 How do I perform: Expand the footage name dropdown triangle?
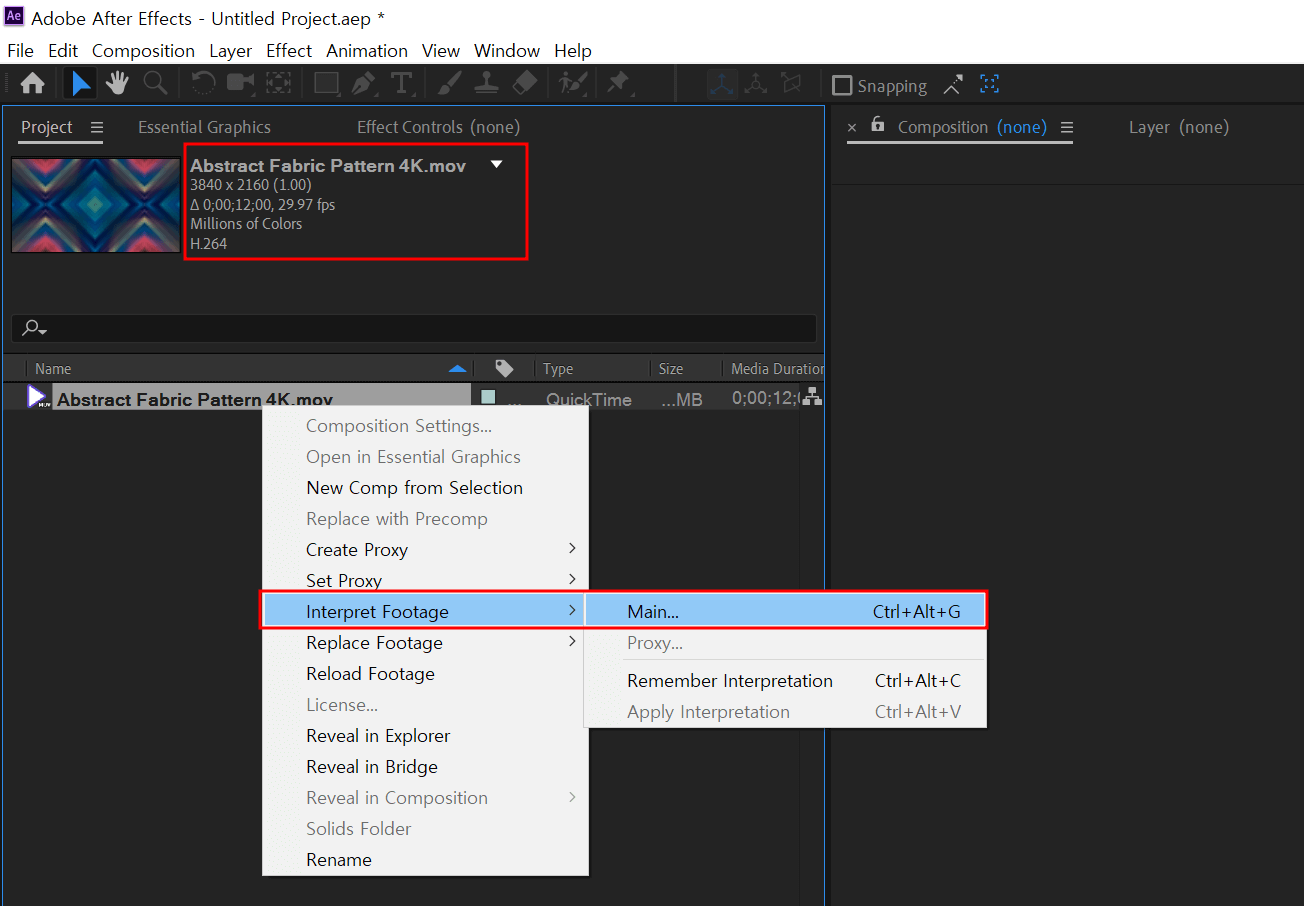[x=497, y=164]
